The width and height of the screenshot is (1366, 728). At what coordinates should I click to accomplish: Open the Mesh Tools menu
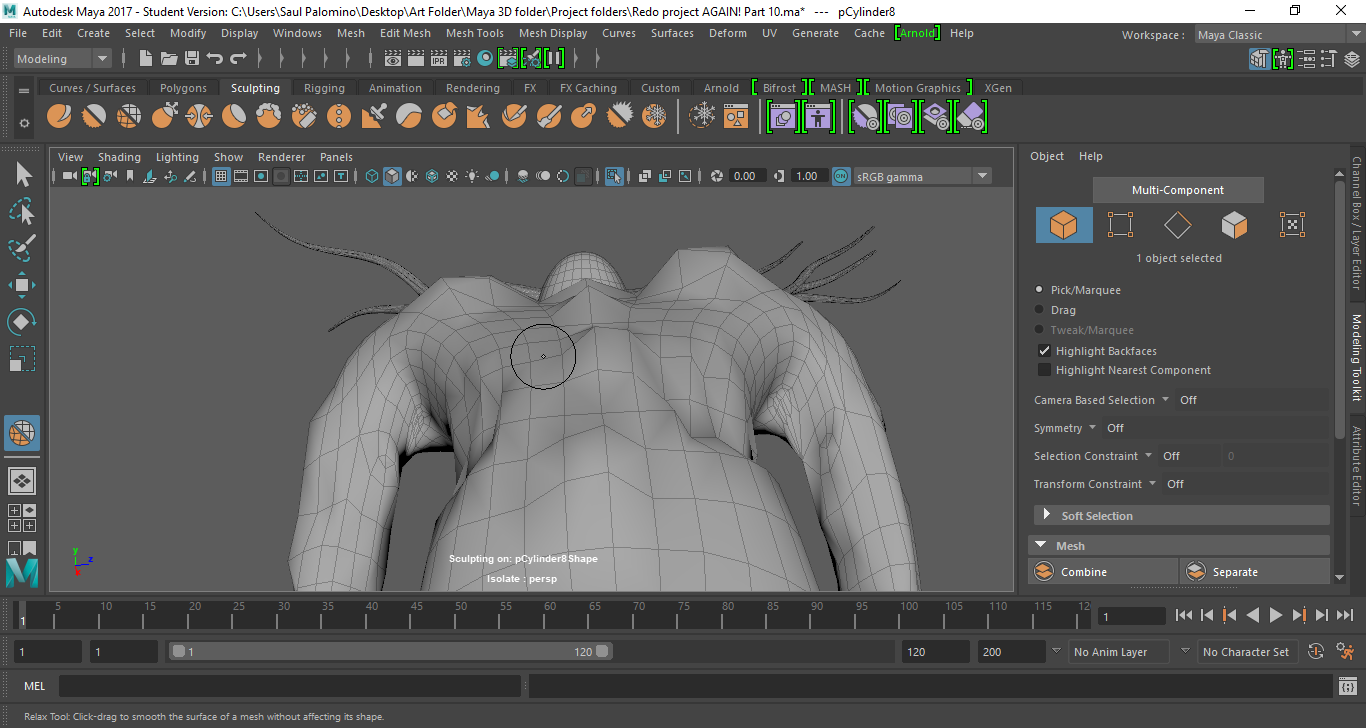pos(474,33)
